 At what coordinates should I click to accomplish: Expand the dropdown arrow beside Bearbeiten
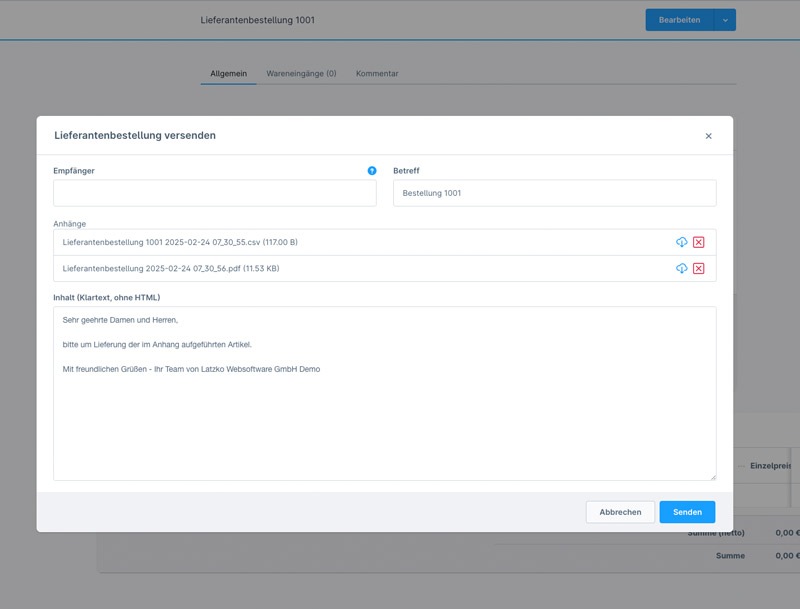(725, 20)
